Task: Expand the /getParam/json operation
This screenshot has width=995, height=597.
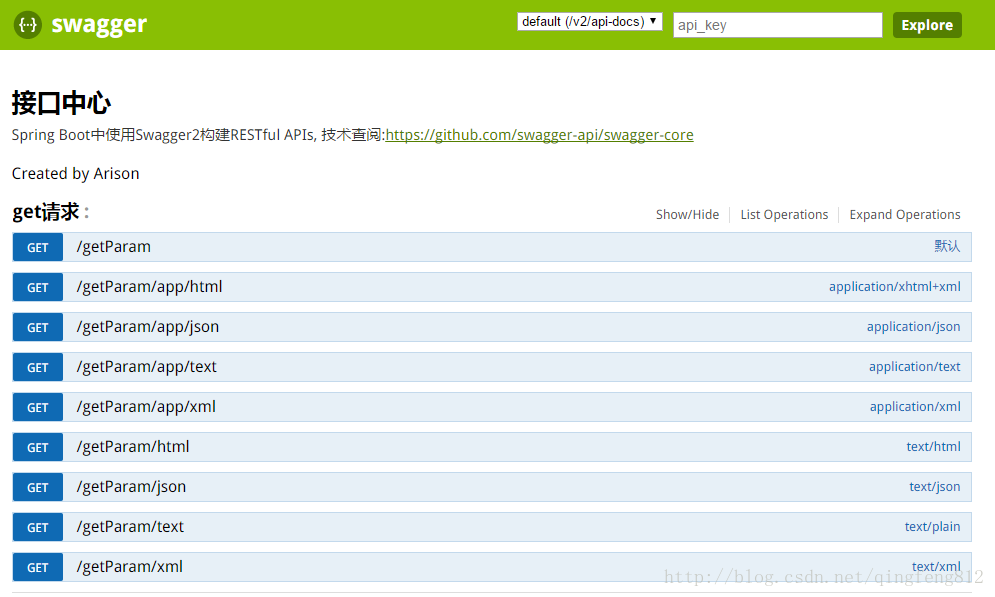Action: point(131,487)
